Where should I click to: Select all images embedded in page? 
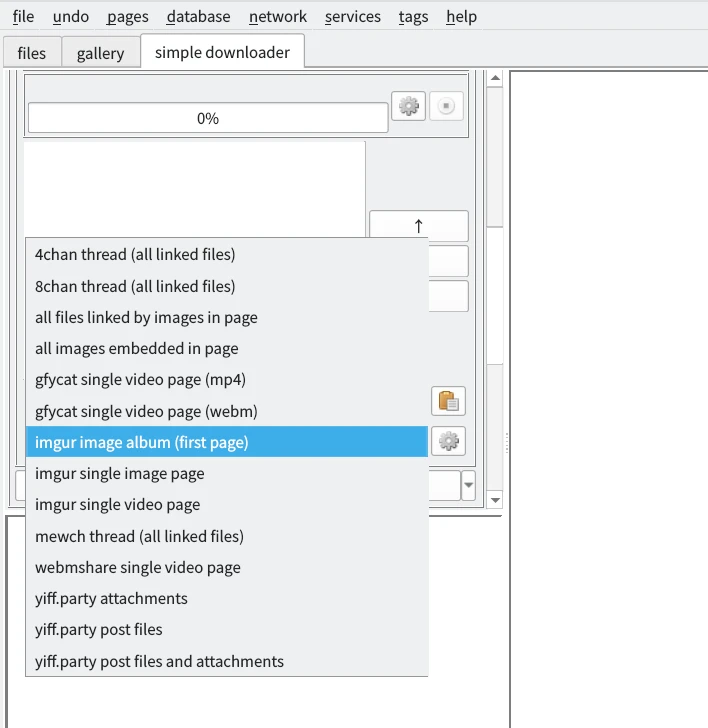tap(227, 349)
